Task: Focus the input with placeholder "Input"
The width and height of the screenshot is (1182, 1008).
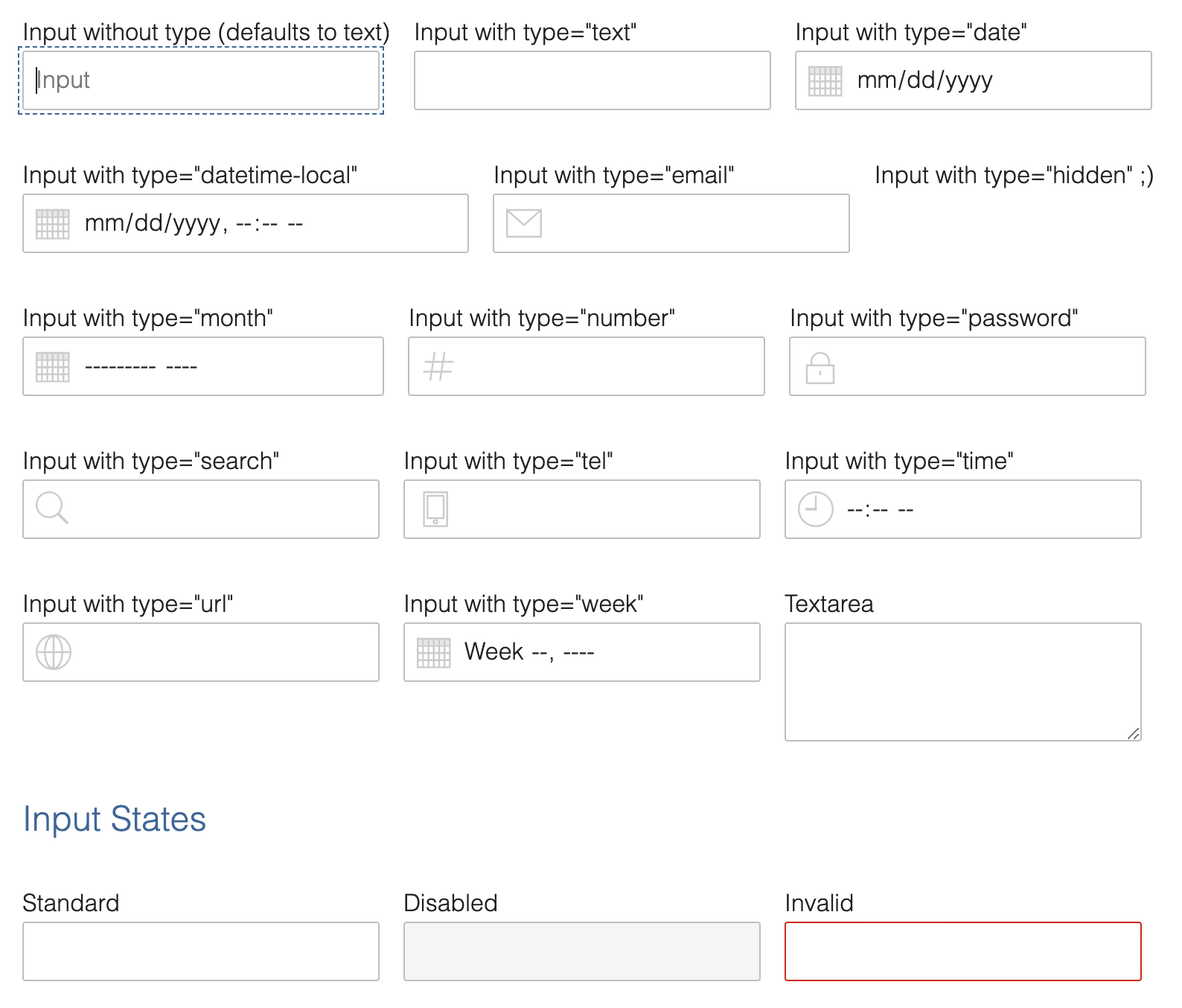Action: (x=201, y=80)
